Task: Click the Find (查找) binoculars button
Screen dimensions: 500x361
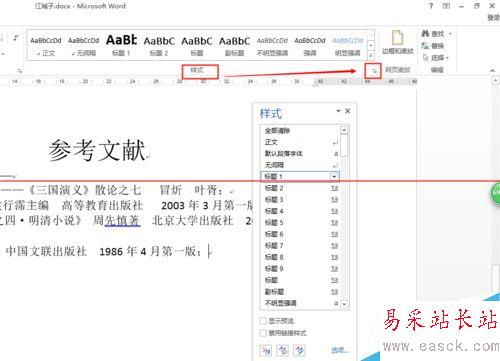Action: tap(433, 34)
